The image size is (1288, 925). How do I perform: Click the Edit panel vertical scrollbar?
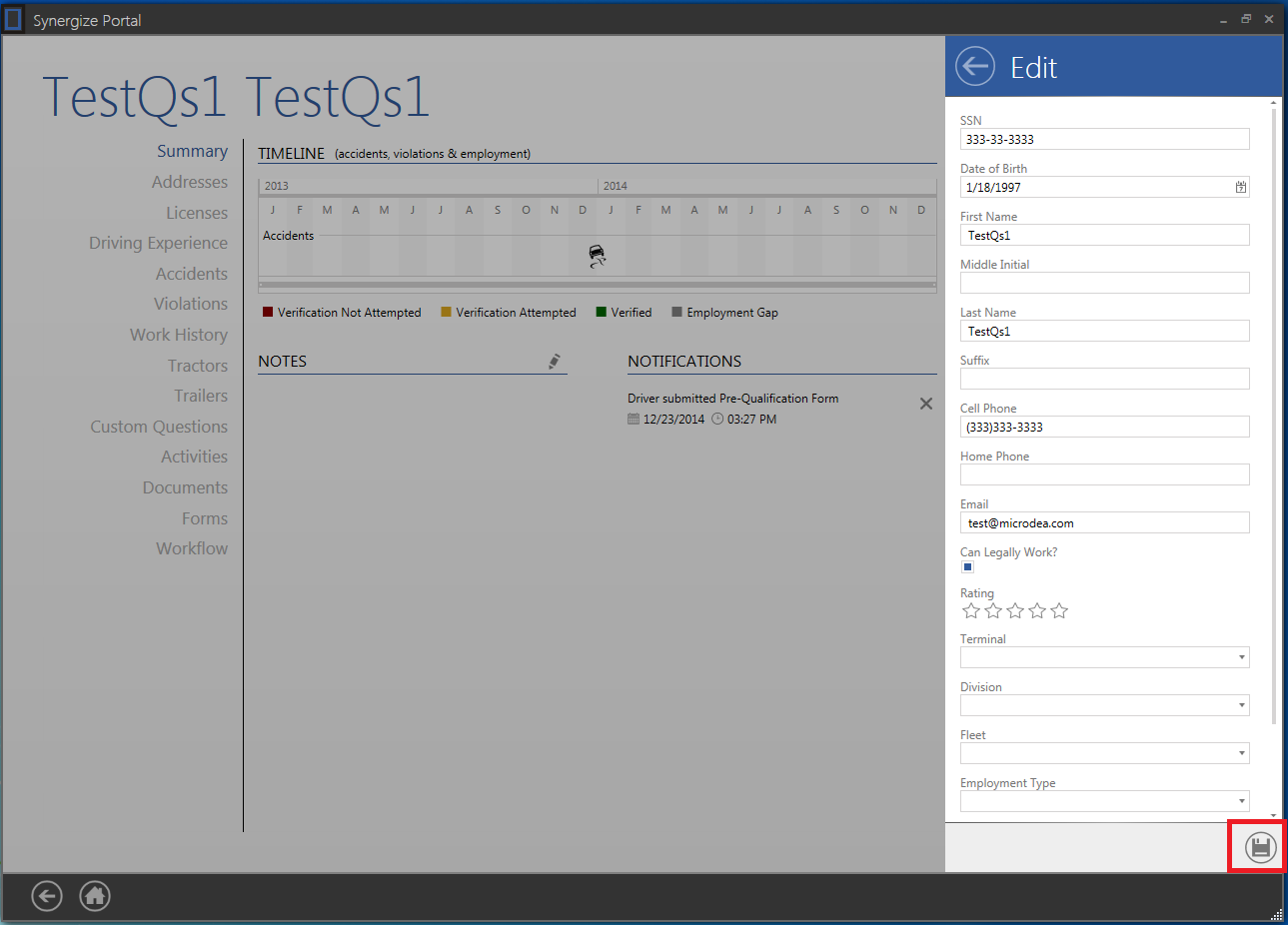pyautogui.click(x=1274, y=415)
